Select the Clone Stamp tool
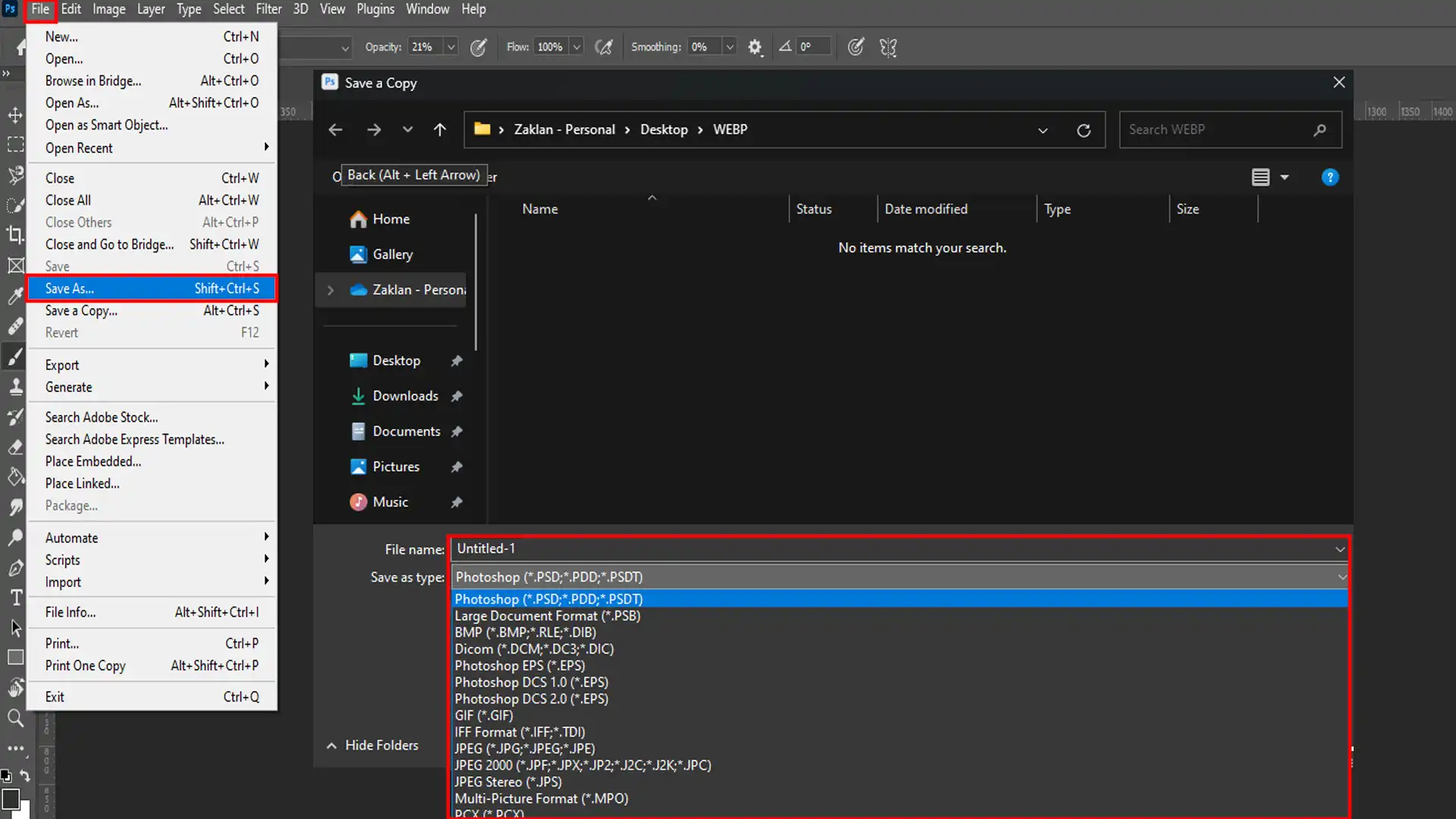 coord(15,386)
